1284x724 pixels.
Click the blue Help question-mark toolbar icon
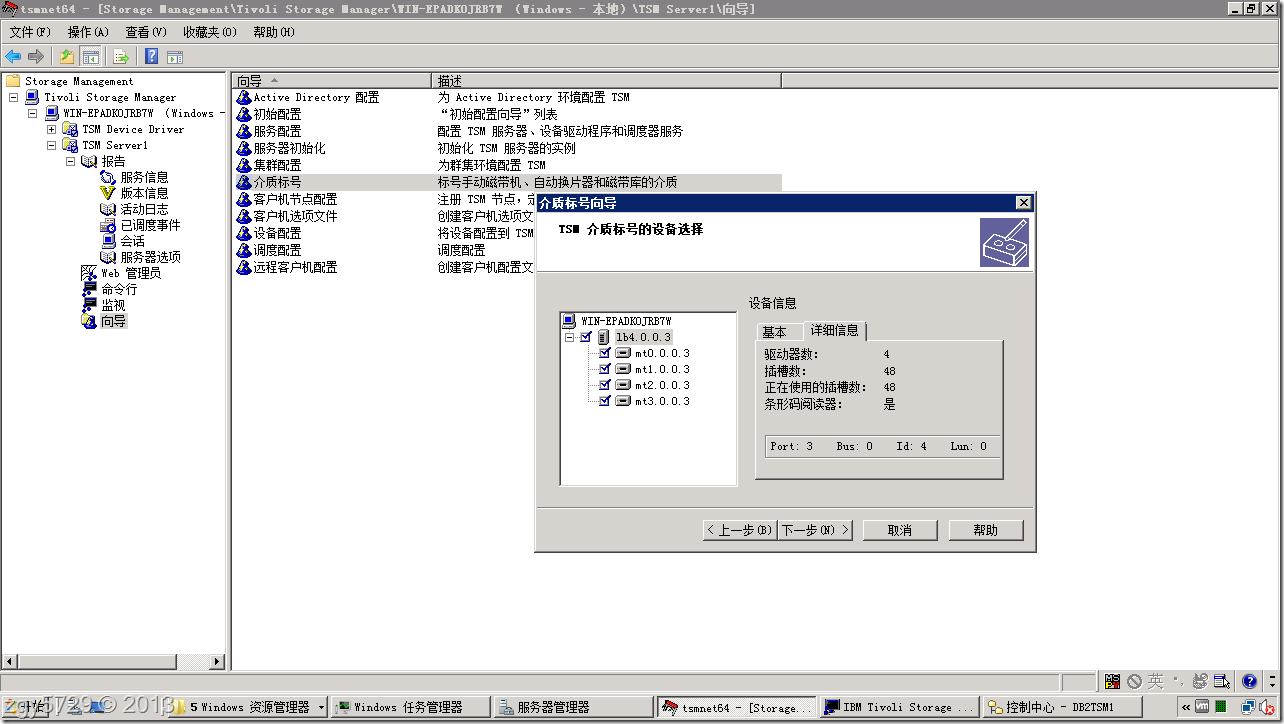(x=152, y=57)
